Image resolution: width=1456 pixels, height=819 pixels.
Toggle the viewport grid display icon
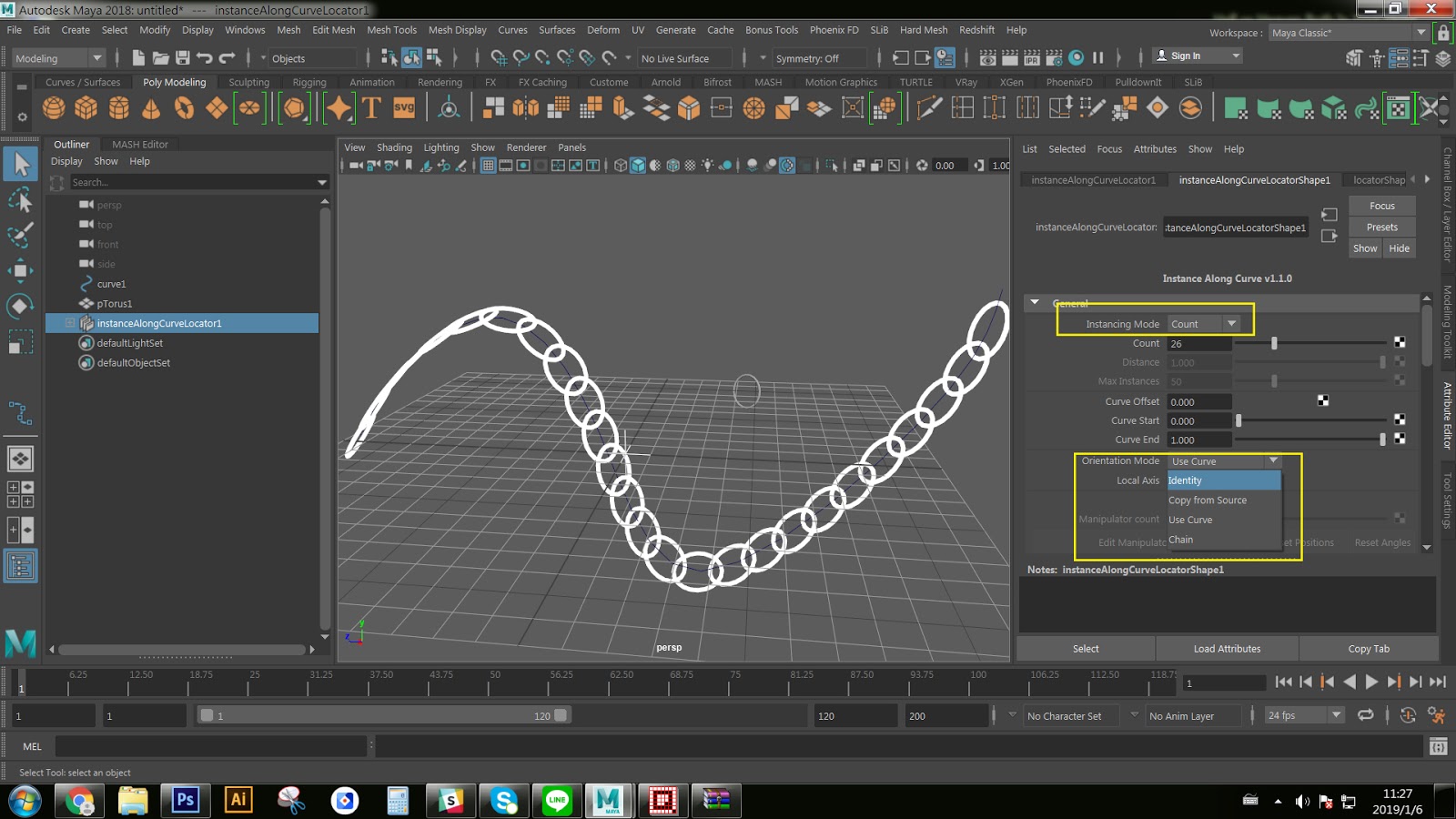(x=490, y=166)
